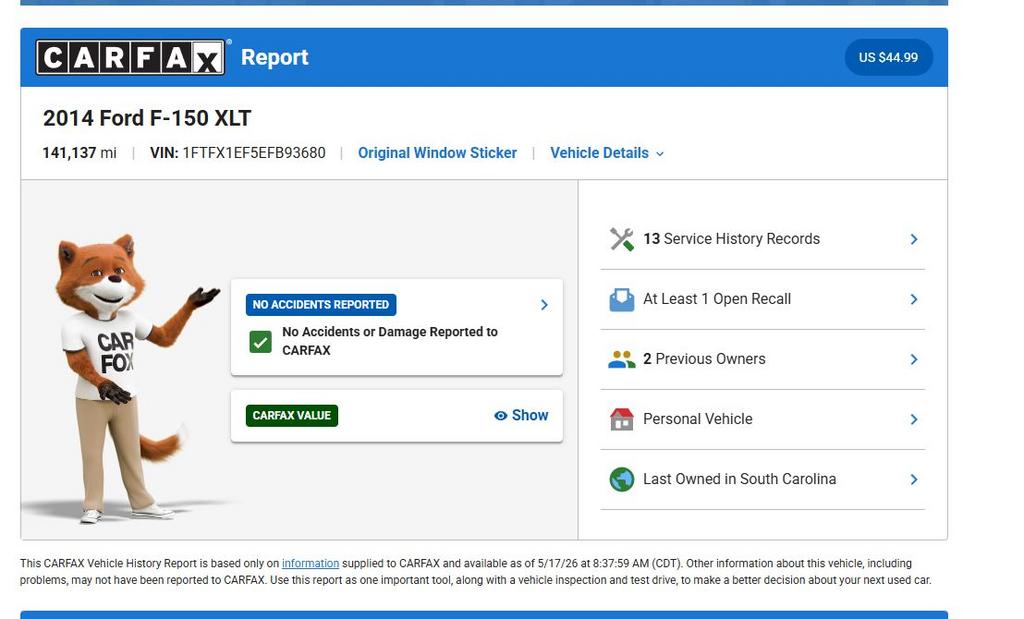Expand the Open Recall chevron
Screen dimensions: 1024x619
pos(914,300)
